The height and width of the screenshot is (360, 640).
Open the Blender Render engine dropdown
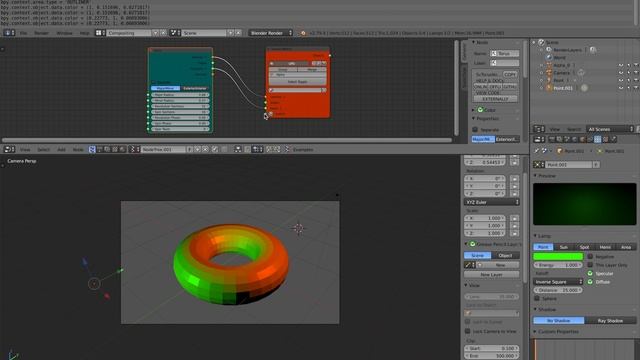pos(271,33)
